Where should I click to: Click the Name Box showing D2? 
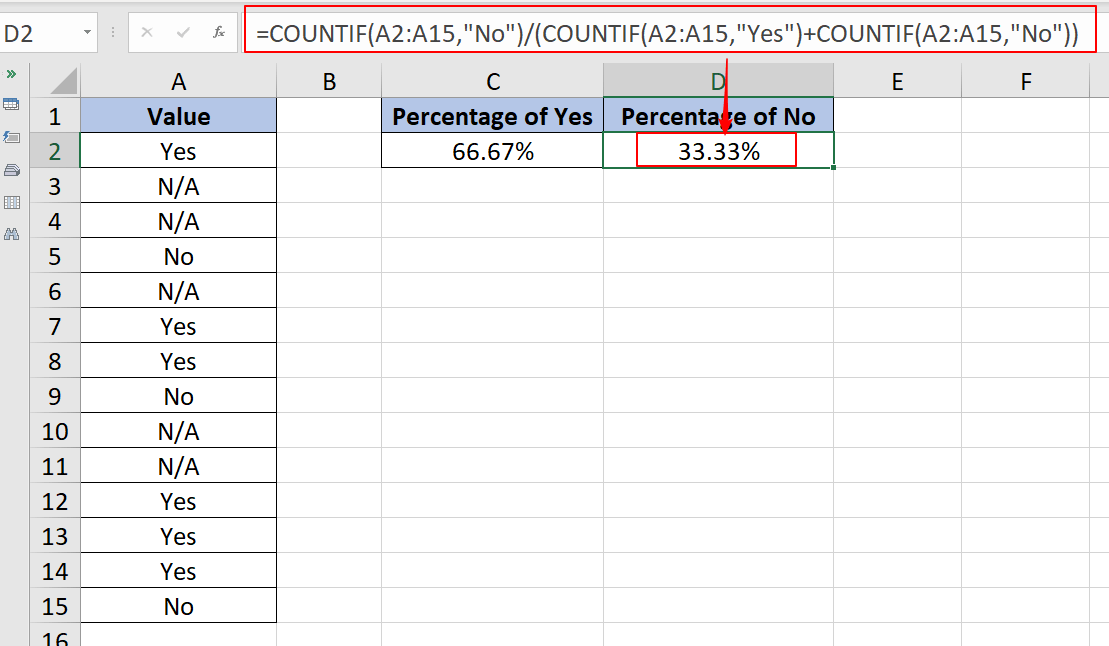click(x=40, y=31)
